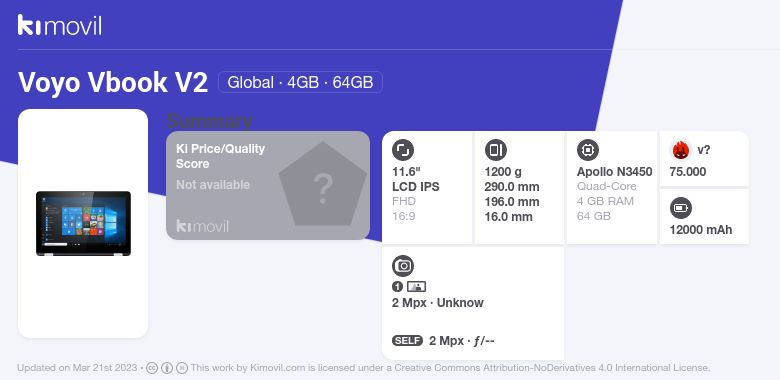
Task: Click the 12000 mAh battery value
Action: click(x=701, y=230)
